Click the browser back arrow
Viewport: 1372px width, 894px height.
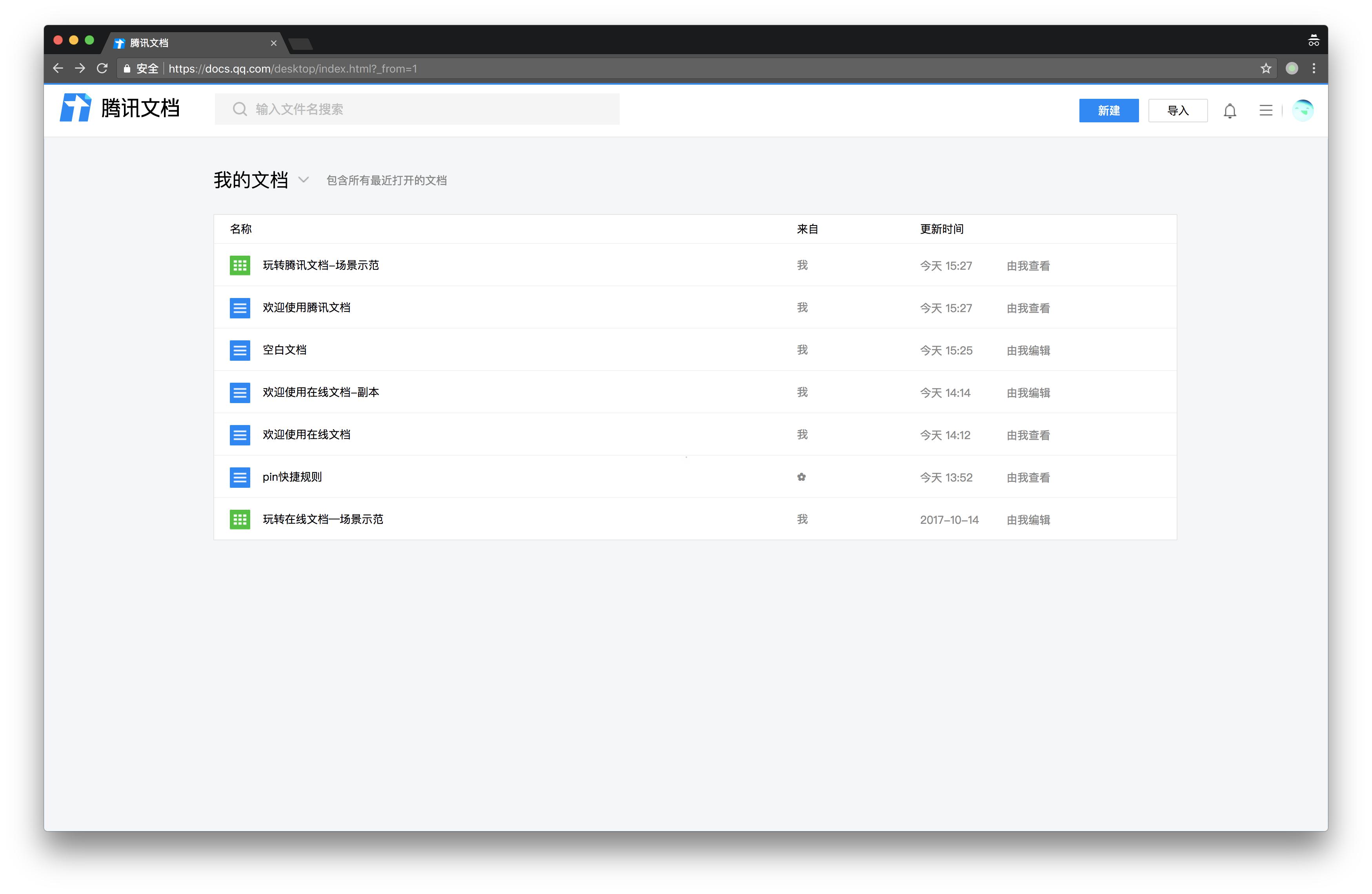click(x=58, y=69)
